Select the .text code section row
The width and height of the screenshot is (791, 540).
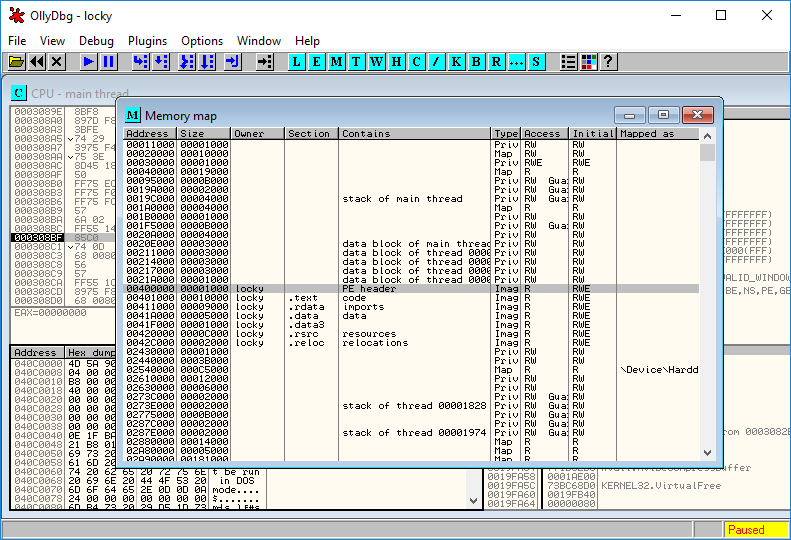coord(411,298)
